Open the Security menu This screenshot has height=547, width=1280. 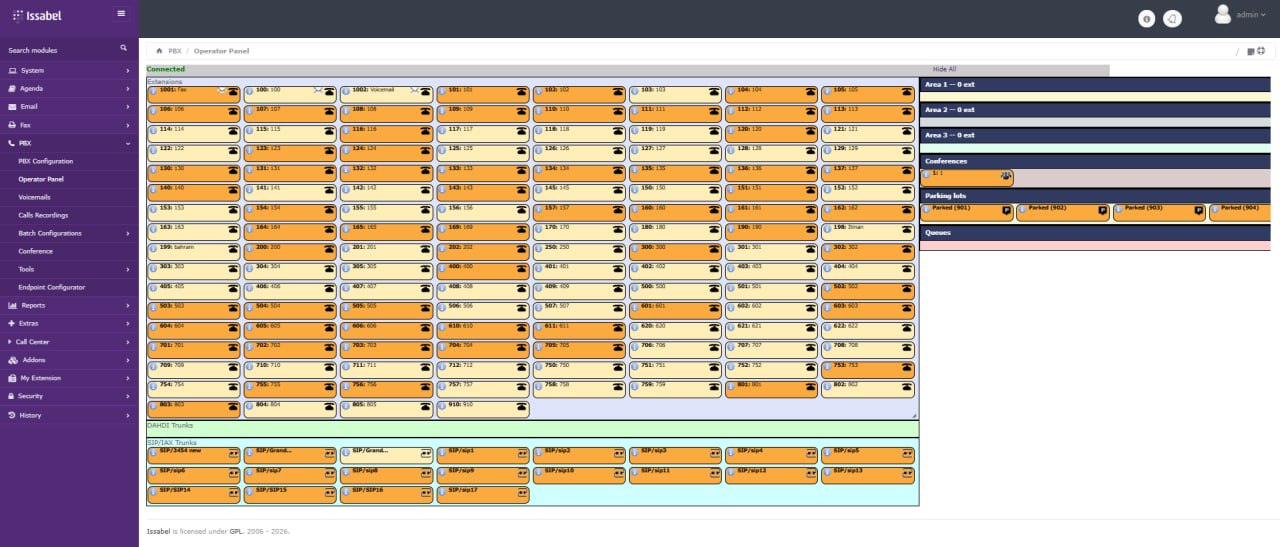tap(69, 396)
